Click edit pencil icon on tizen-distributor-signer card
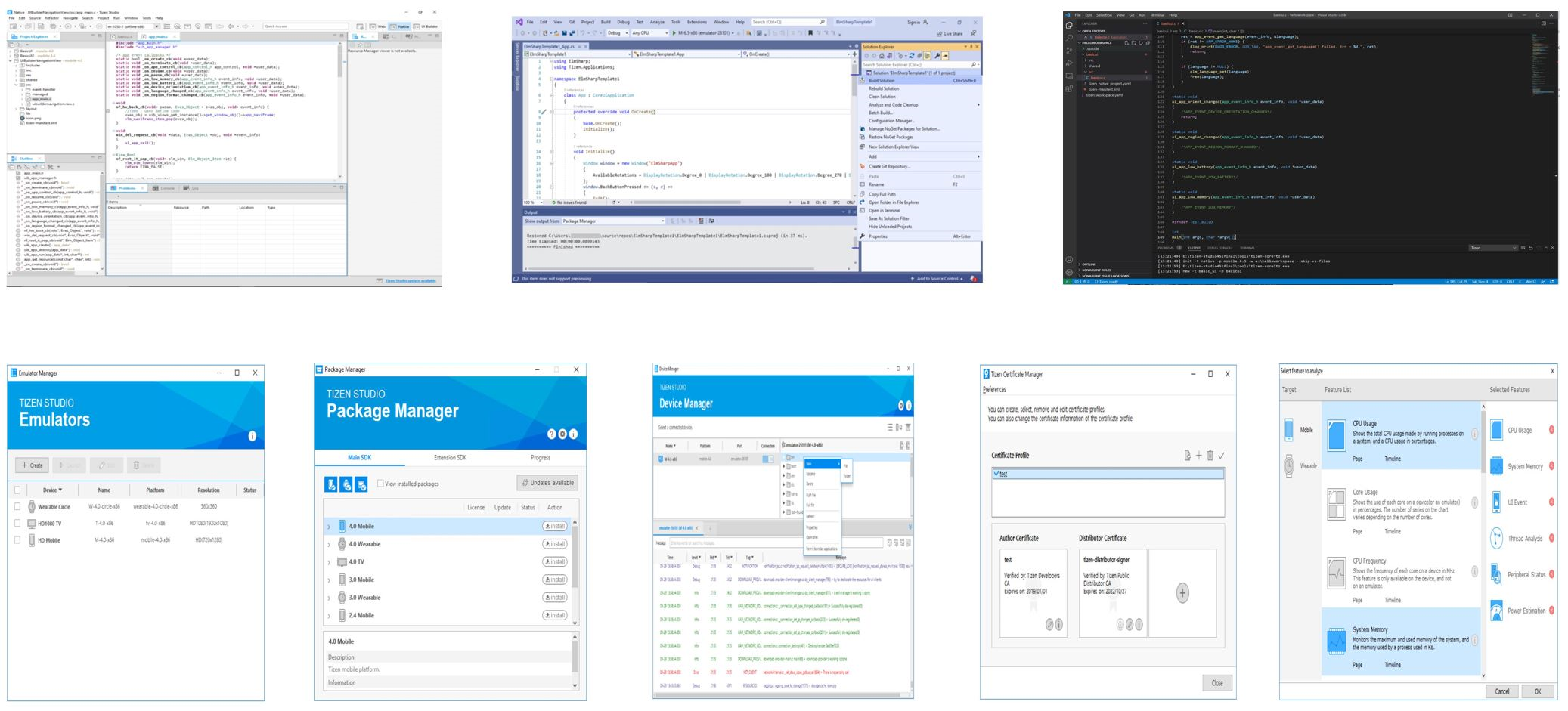Screen dimensions: 1568x711 point(1130,625)
